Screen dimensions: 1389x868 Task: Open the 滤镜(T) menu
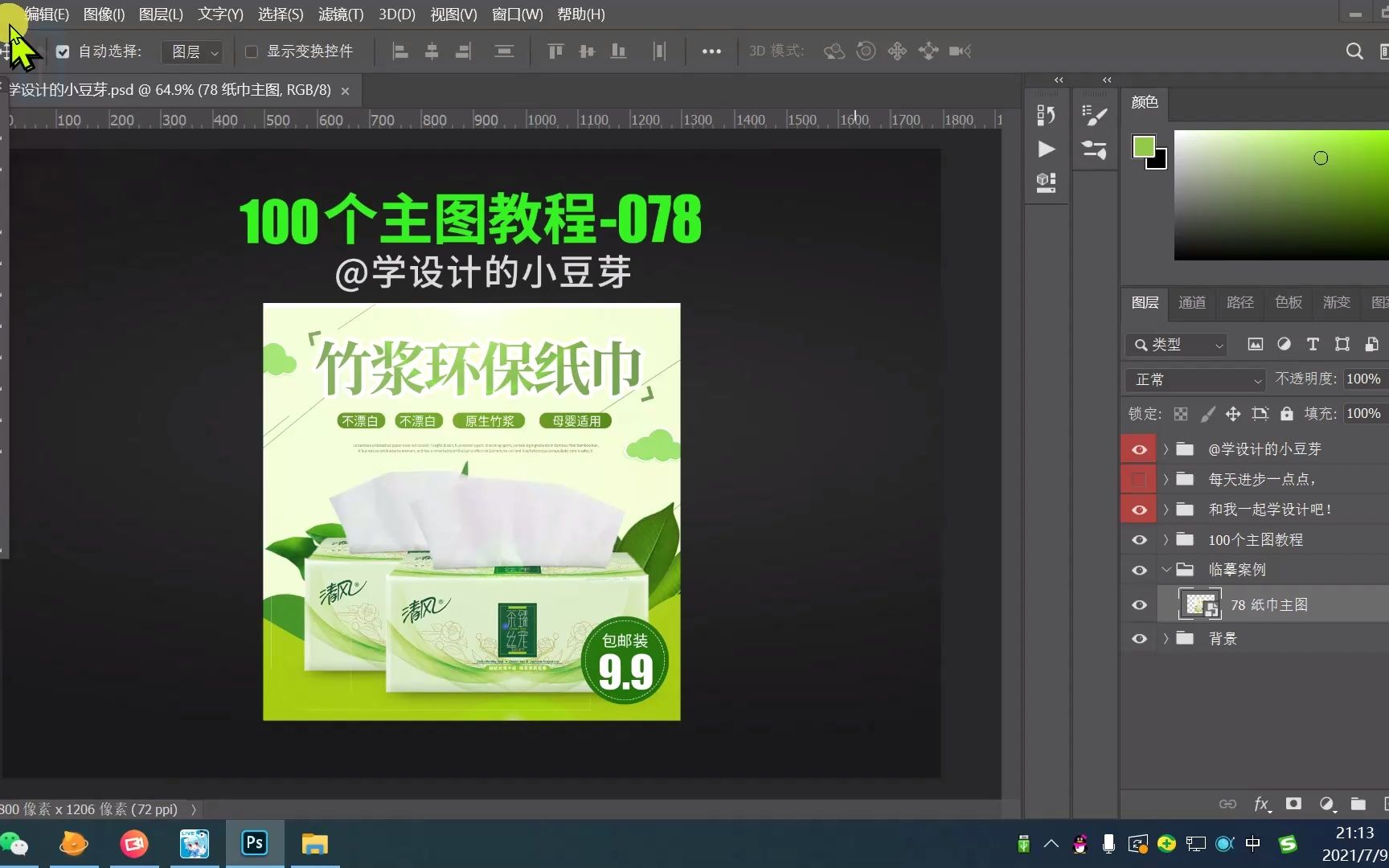point(341,14)
